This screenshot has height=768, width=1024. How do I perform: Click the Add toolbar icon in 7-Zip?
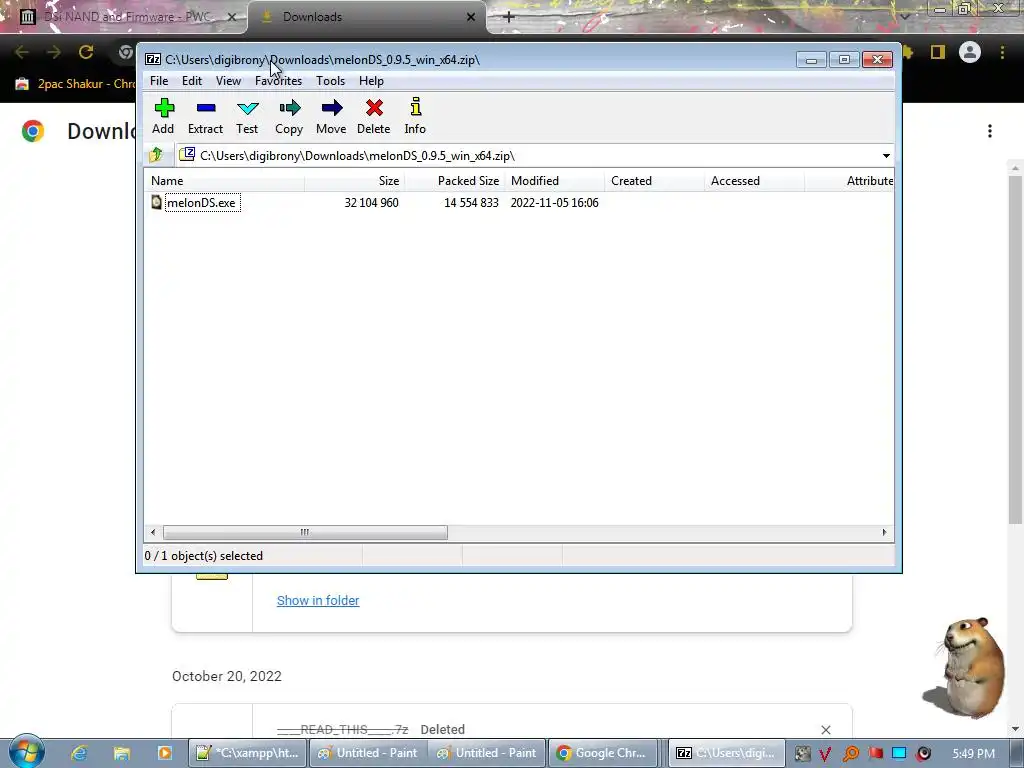[x=164, y=108]
